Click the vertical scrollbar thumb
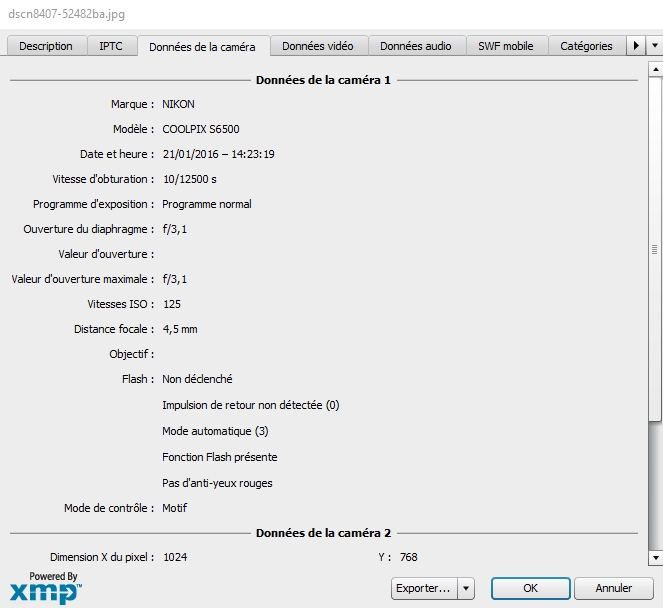 (655, 249)
